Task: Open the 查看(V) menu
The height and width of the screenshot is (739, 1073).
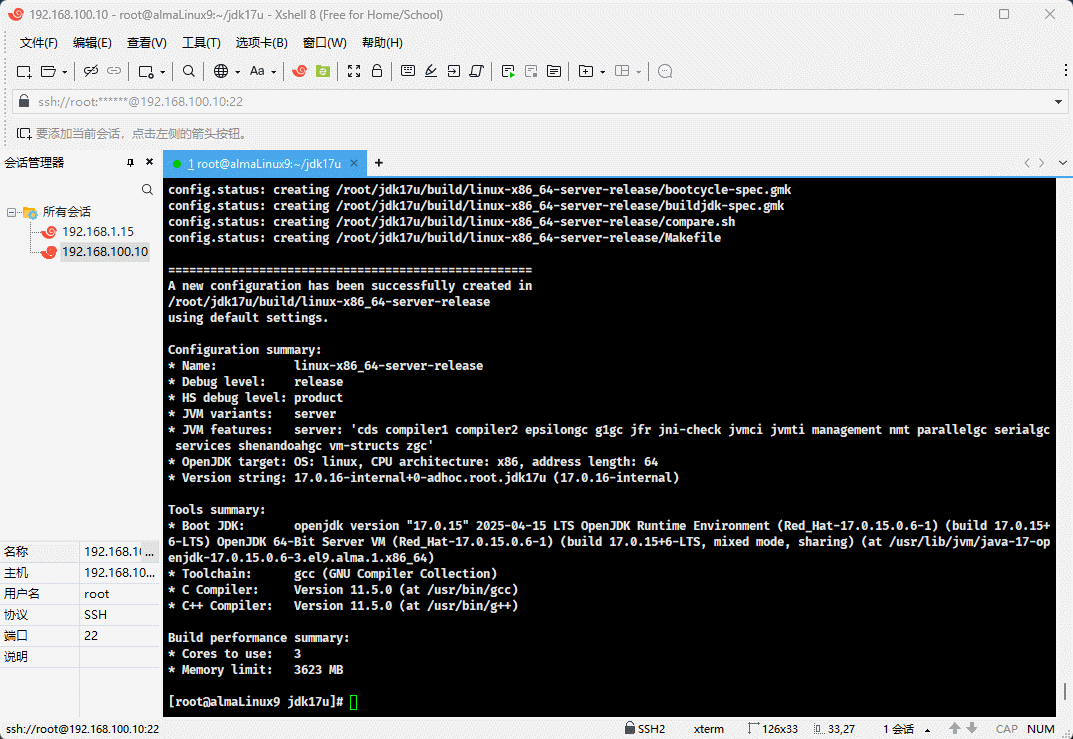Action: (146, 42)
